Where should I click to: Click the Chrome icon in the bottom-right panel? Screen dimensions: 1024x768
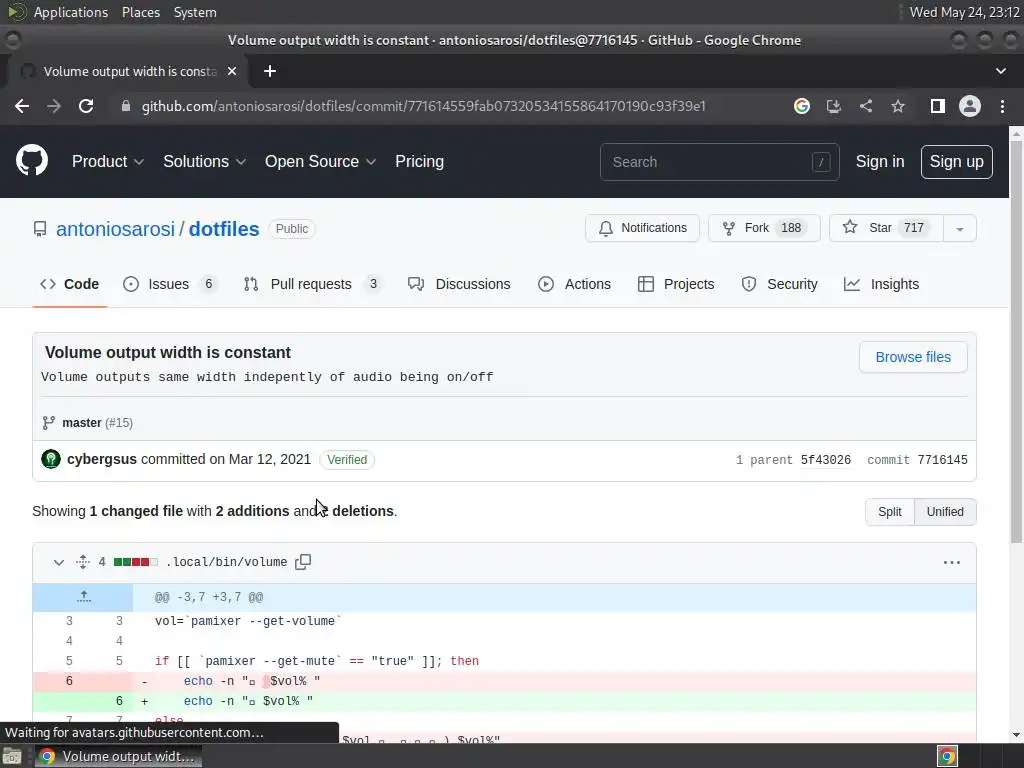pyautogui.click(x=947, y=756)
